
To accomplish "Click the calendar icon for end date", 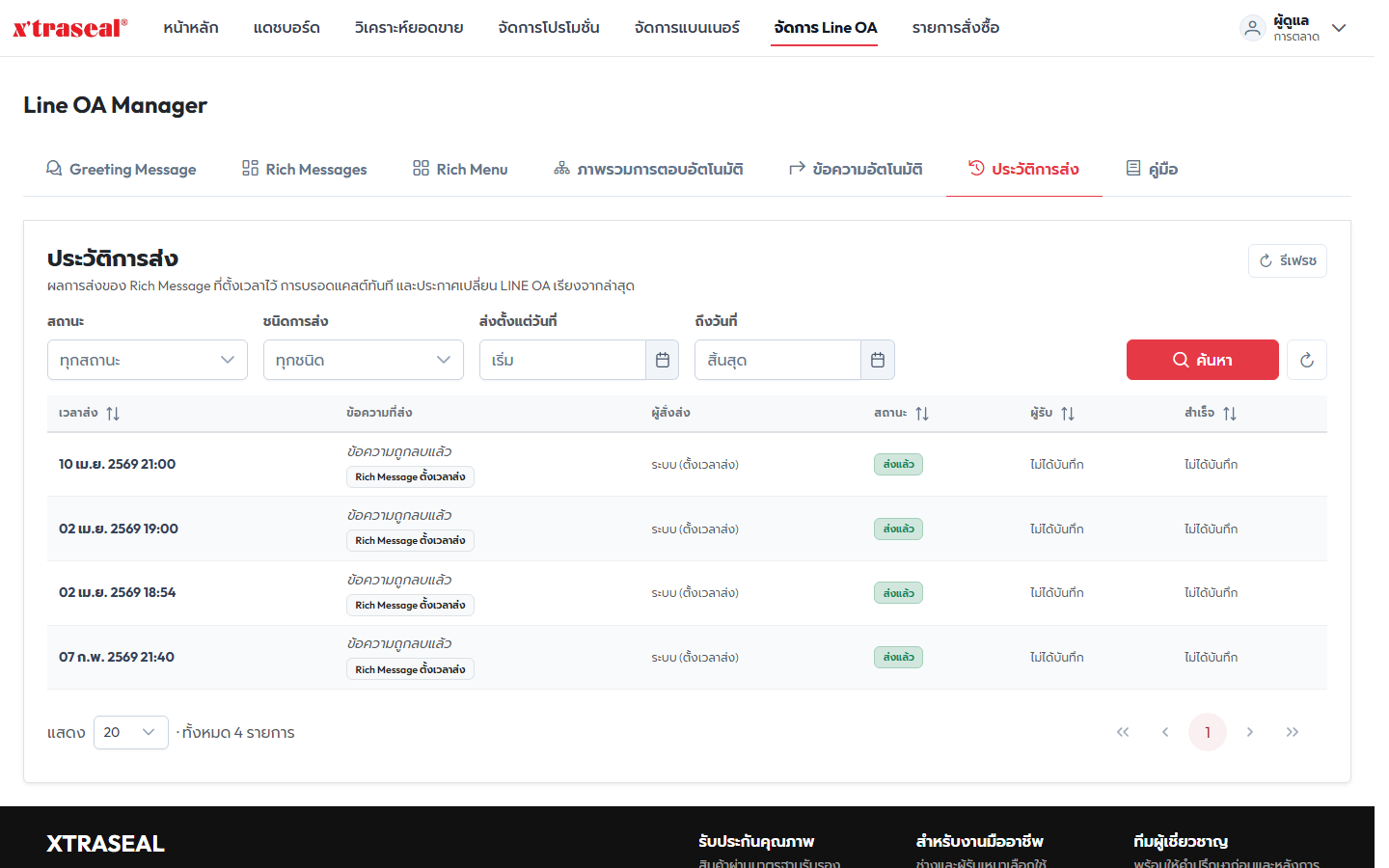I will click(x=878, y=360).
